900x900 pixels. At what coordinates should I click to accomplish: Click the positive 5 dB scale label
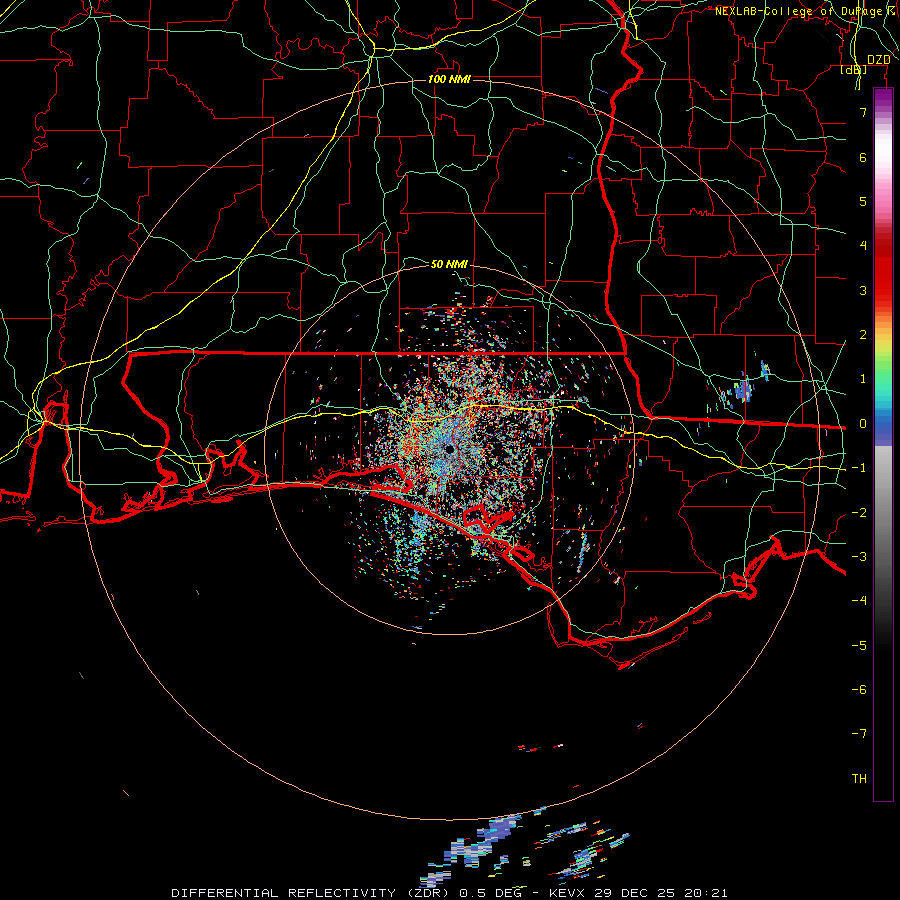pos(863,201)
